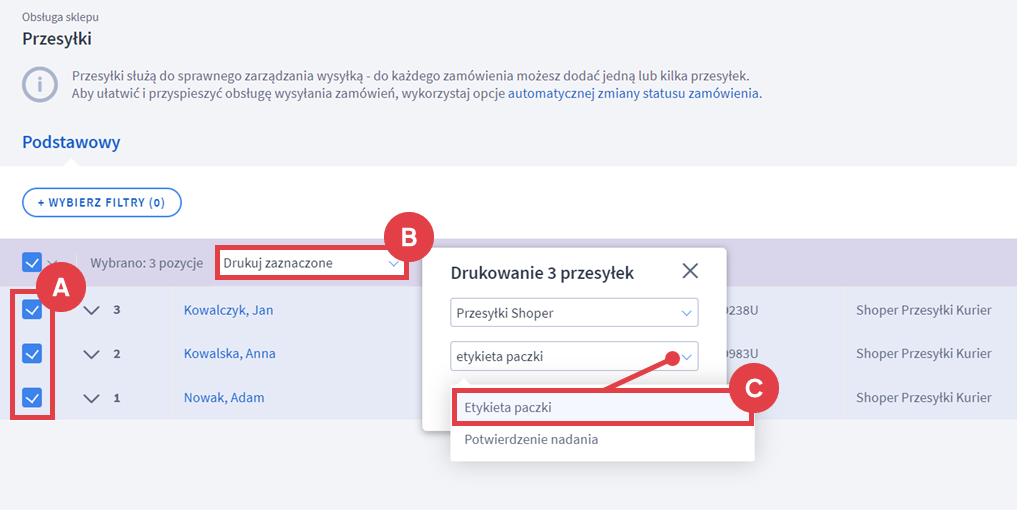Open customer Kowalska, Anna
Viewport: 1017px width, 510px height.
[x=230, y=354]
